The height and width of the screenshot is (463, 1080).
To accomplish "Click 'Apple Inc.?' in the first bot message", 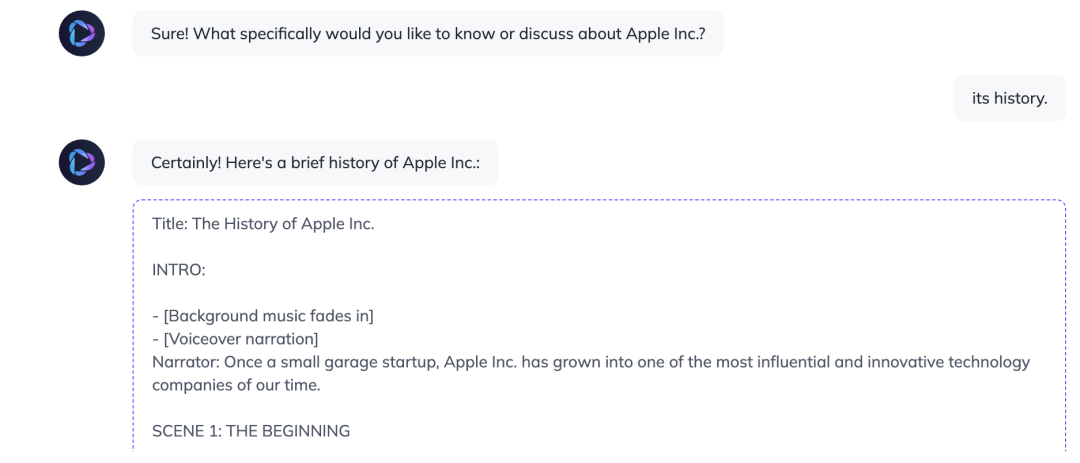I will pos(665,34).
